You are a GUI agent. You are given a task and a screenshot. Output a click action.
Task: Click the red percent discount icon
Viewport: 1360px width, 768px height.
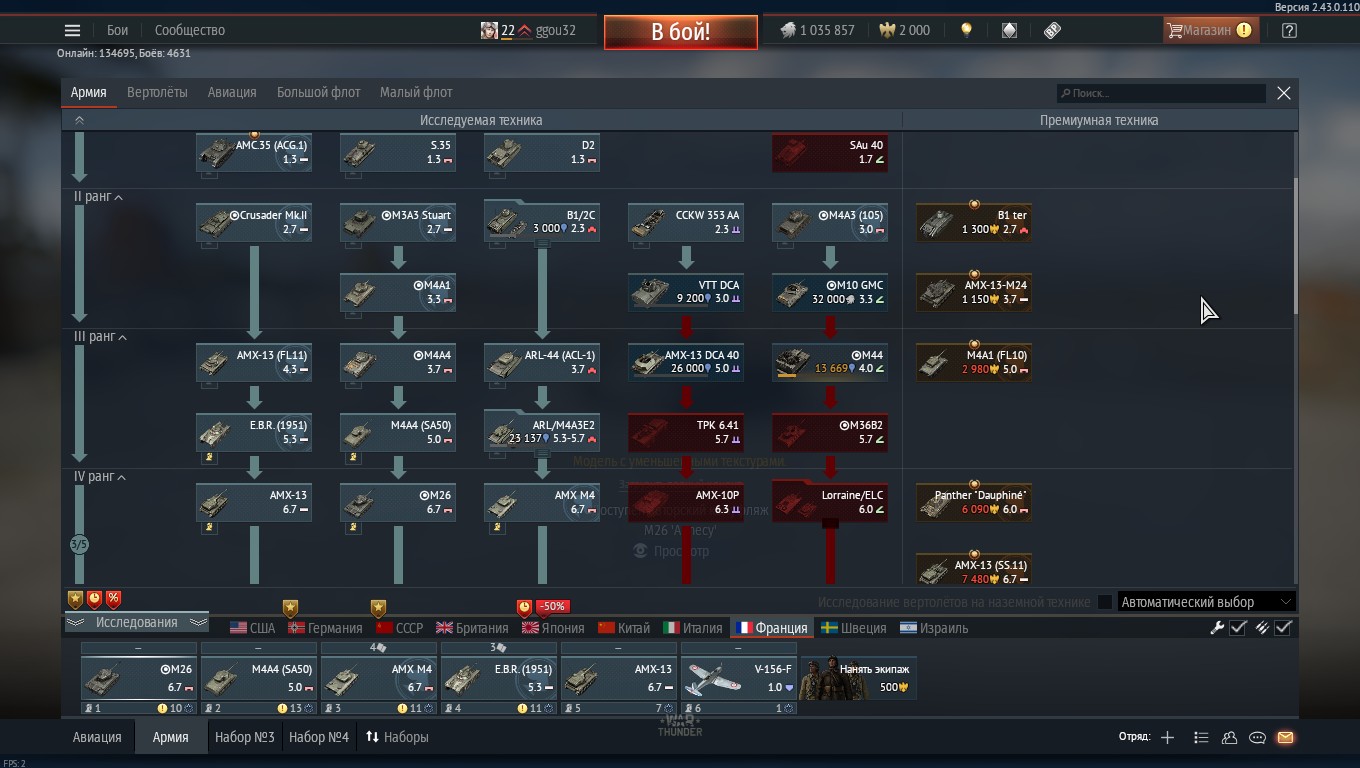click(114, 599)
